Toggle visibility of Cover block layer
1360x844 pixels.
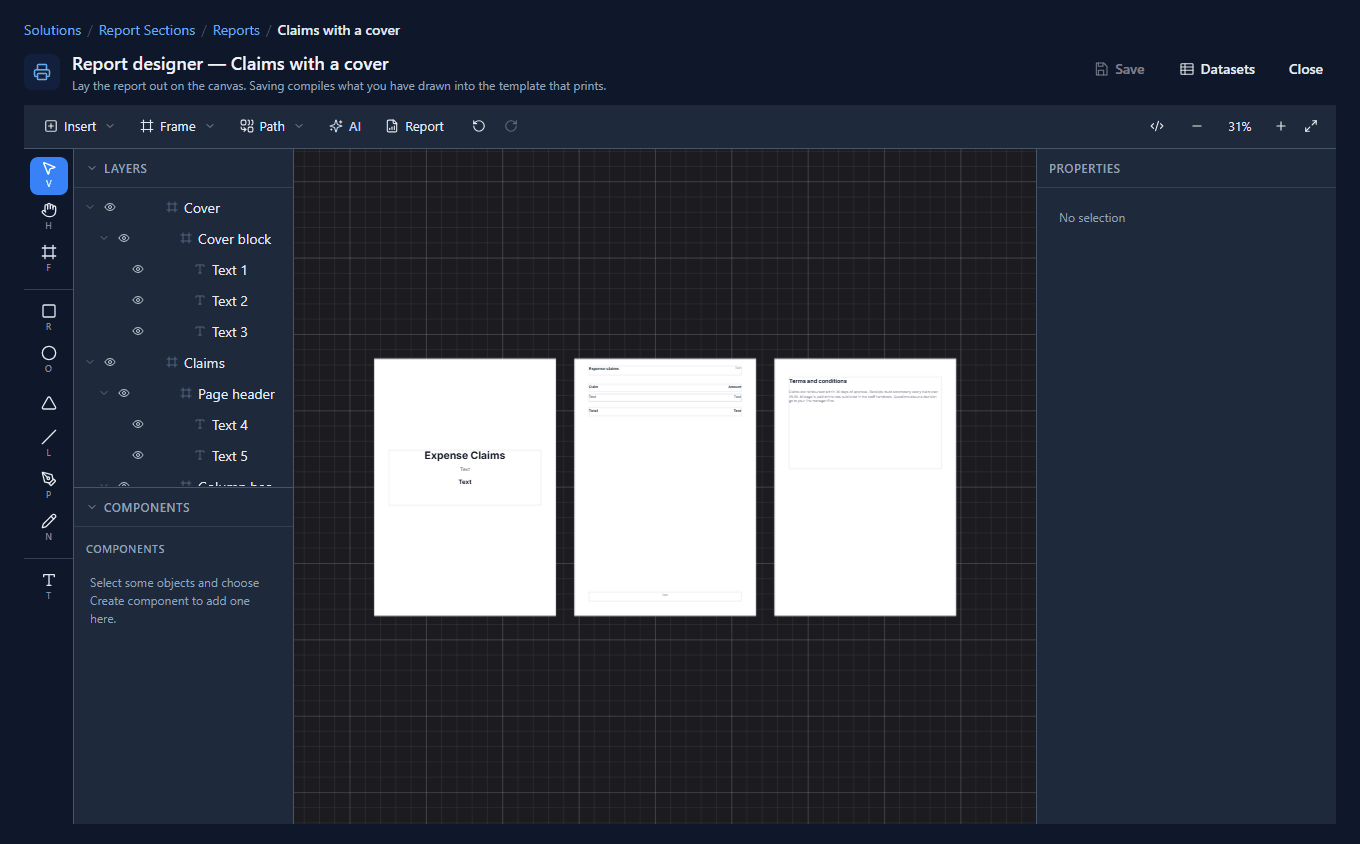124,239
